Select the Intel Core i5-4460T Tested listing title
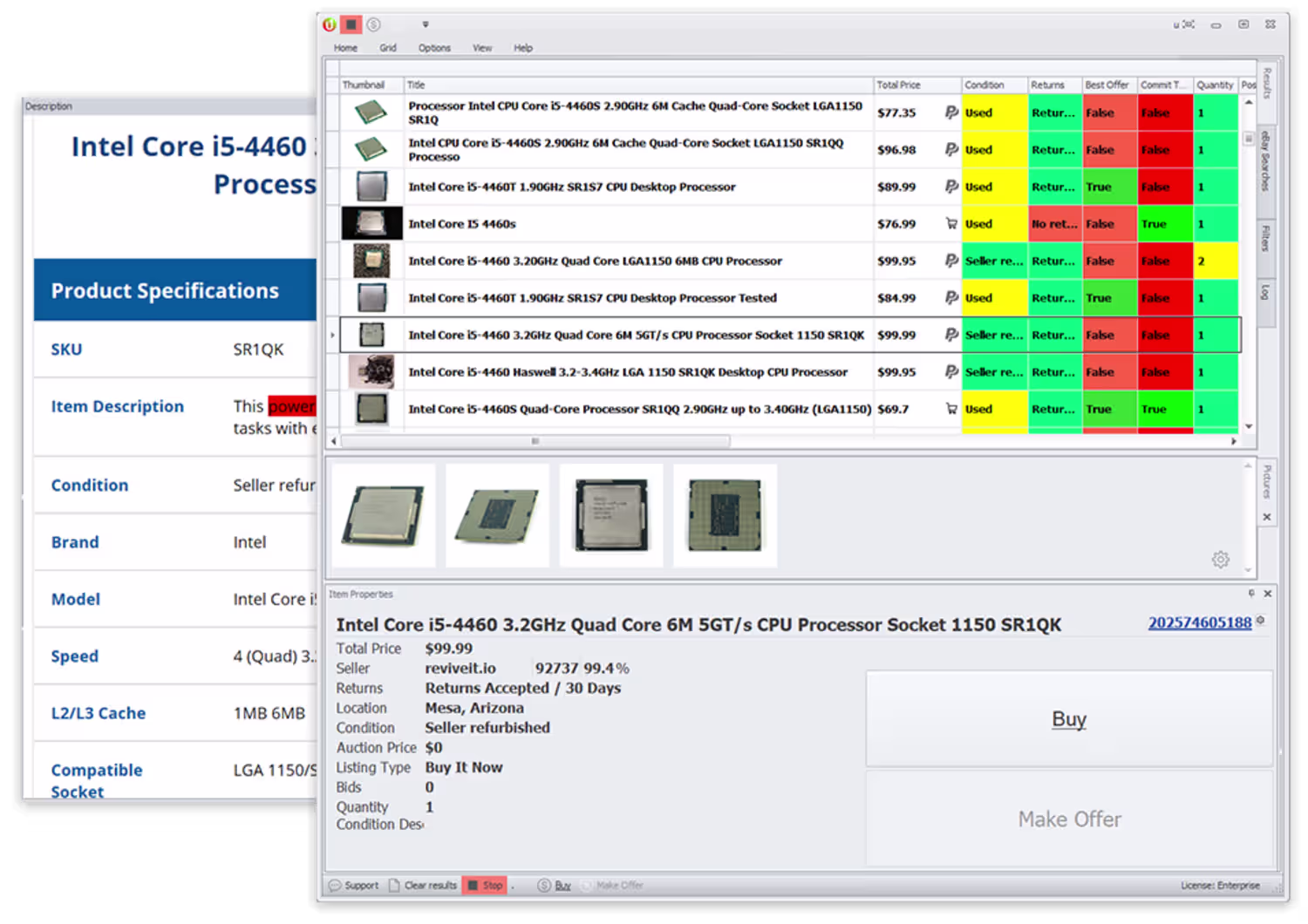The image size is (1308, 924). click(592, 298)
